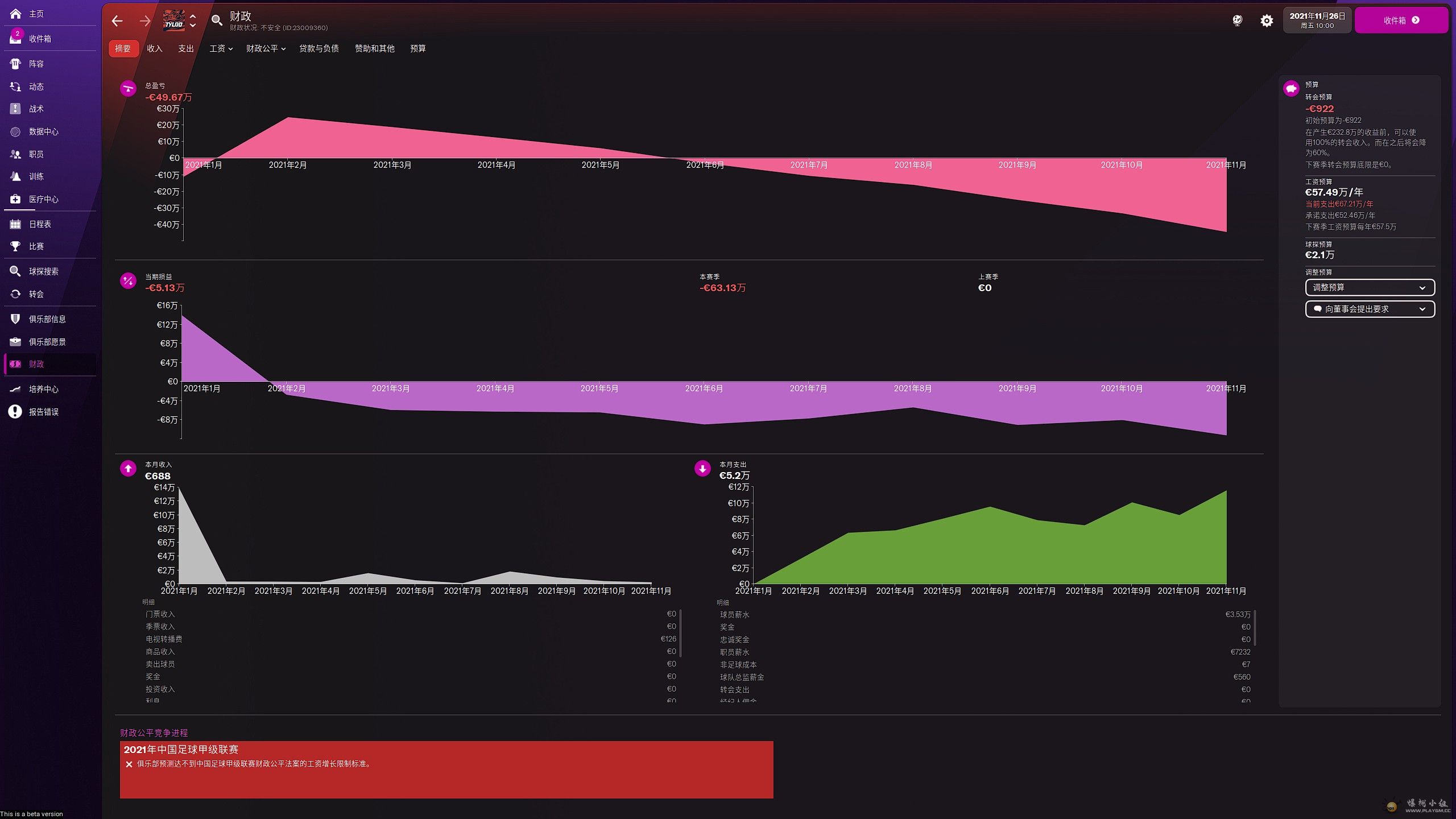Image resolution: width=1456 pixels, height=819 pixels.
Task: Open settings gear icon in top bar
Action: tap(1266, 21)
